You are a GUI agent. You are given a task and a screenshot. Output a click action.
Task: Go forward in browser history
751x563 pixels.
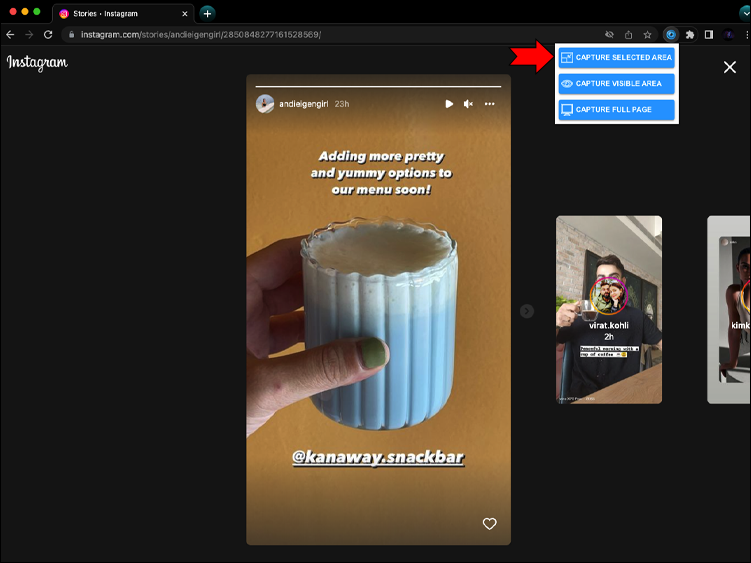[x=29, y=34]
